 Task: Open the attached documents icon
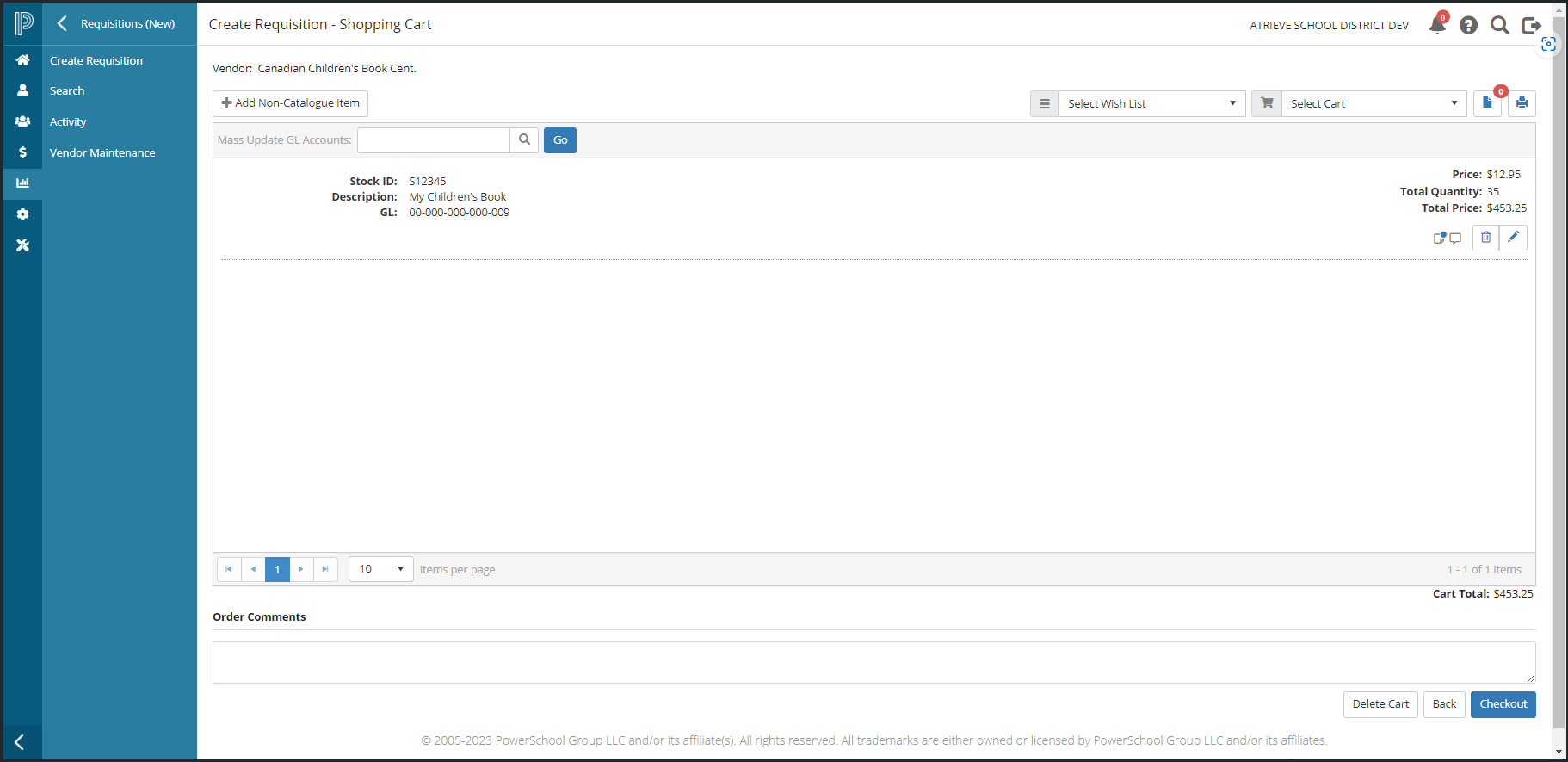pos(1487,103)
